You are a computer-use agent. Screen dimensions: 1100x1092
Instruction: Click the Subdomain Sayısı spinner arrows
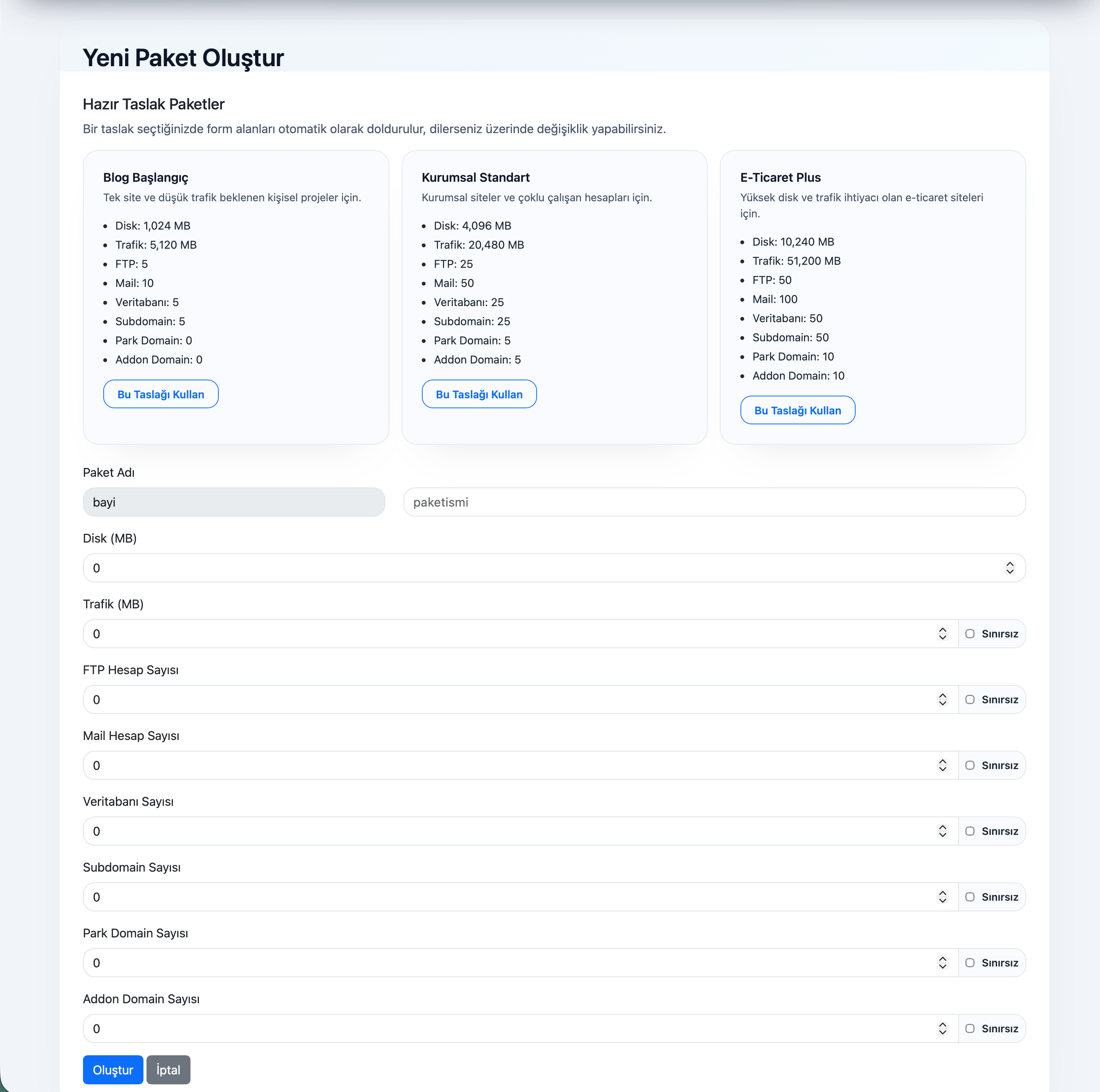click(942, 896)
